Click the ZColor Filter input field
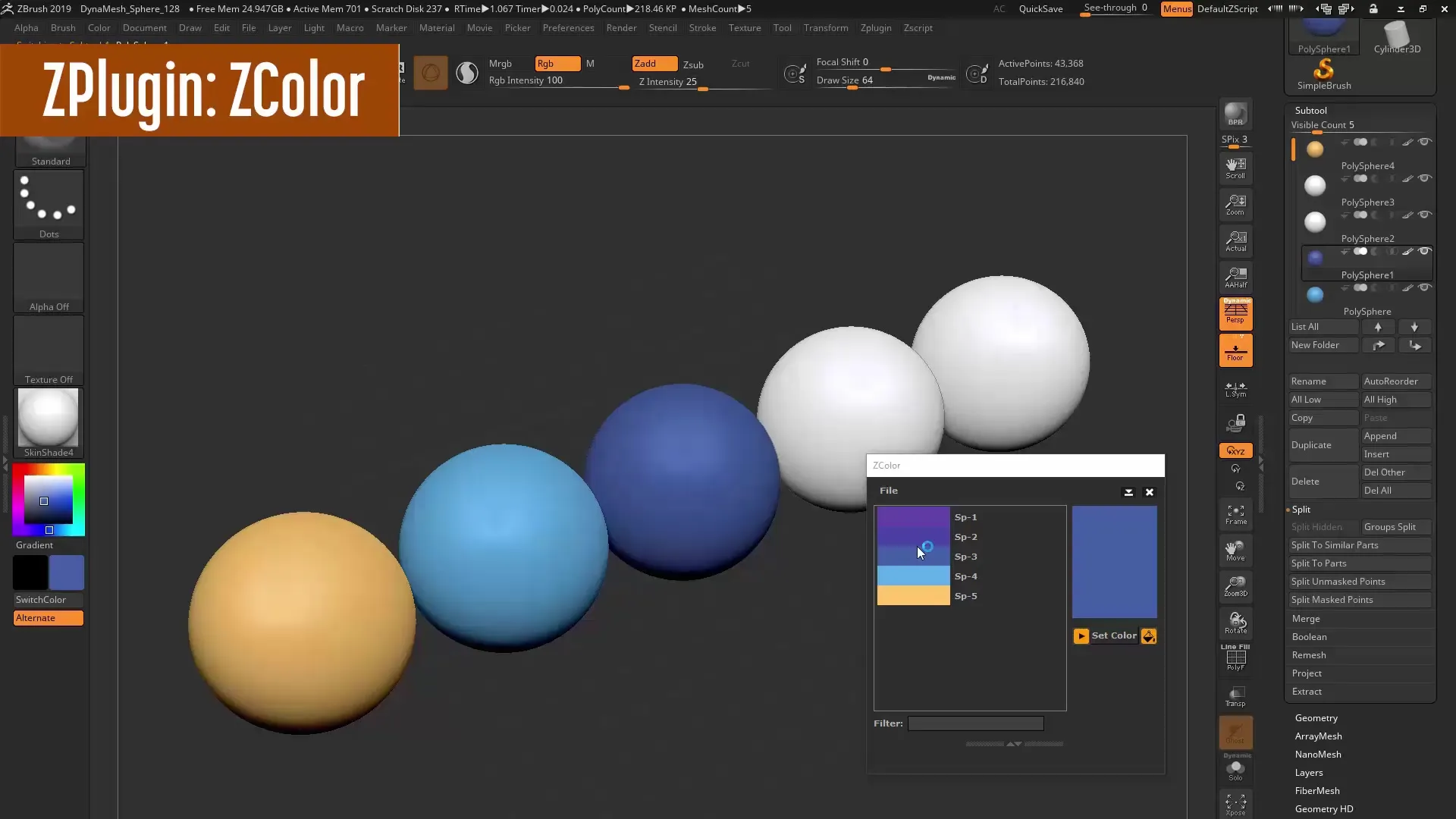 tap(976, 723)
